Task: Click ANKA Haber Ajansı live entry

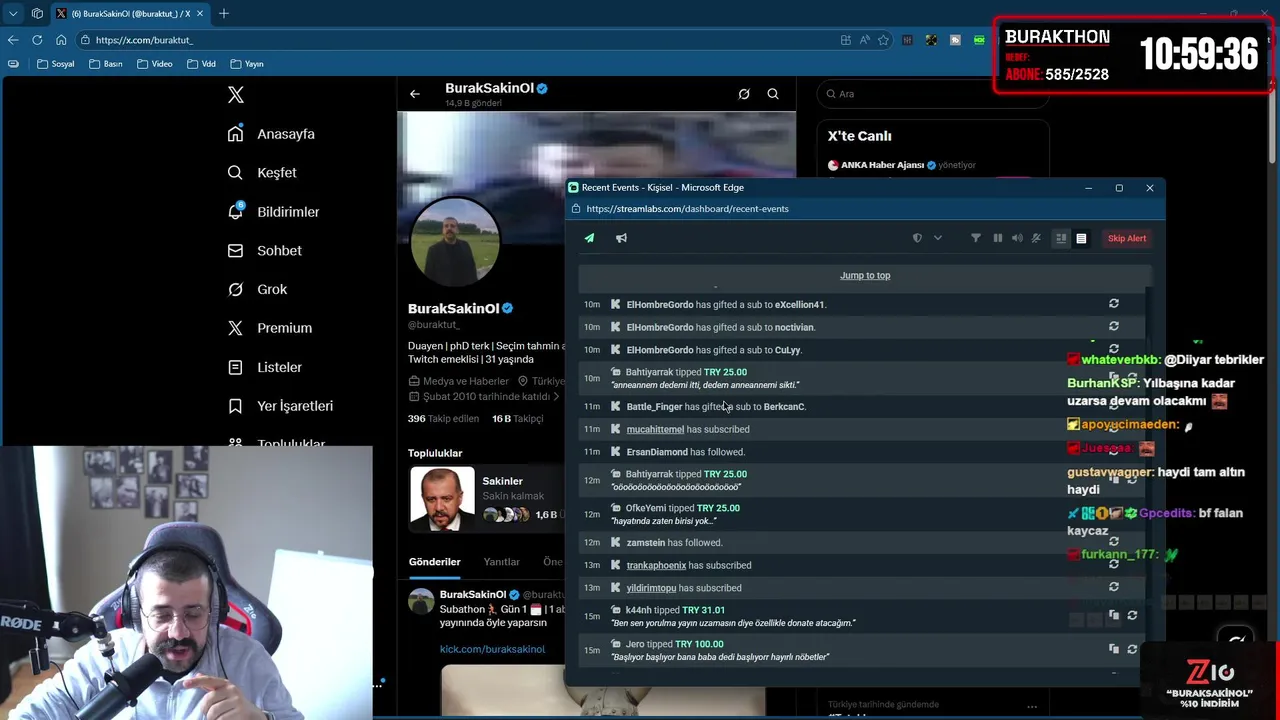Action: [x=901, y=165]
